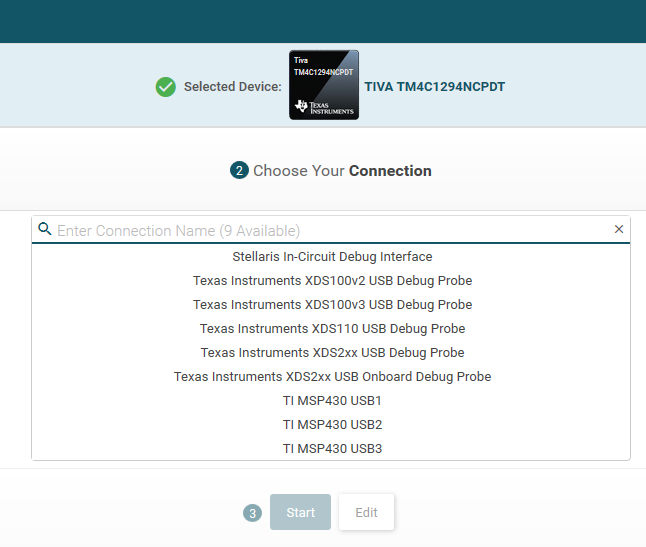Choose Texas Instruments XDS100v2 USB Debug Probe

click(332, 281)
